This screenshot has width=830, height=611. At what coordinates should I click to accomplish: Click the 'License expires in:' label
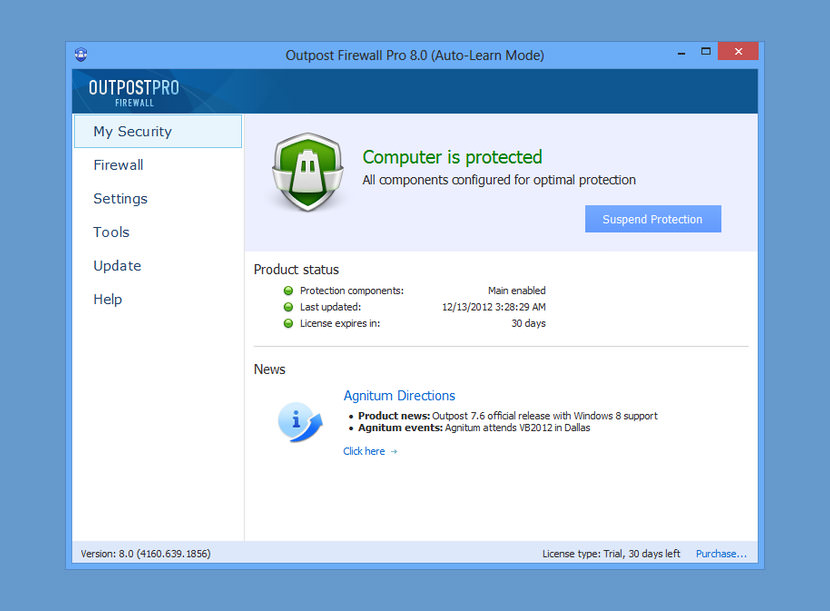point(340,324)
